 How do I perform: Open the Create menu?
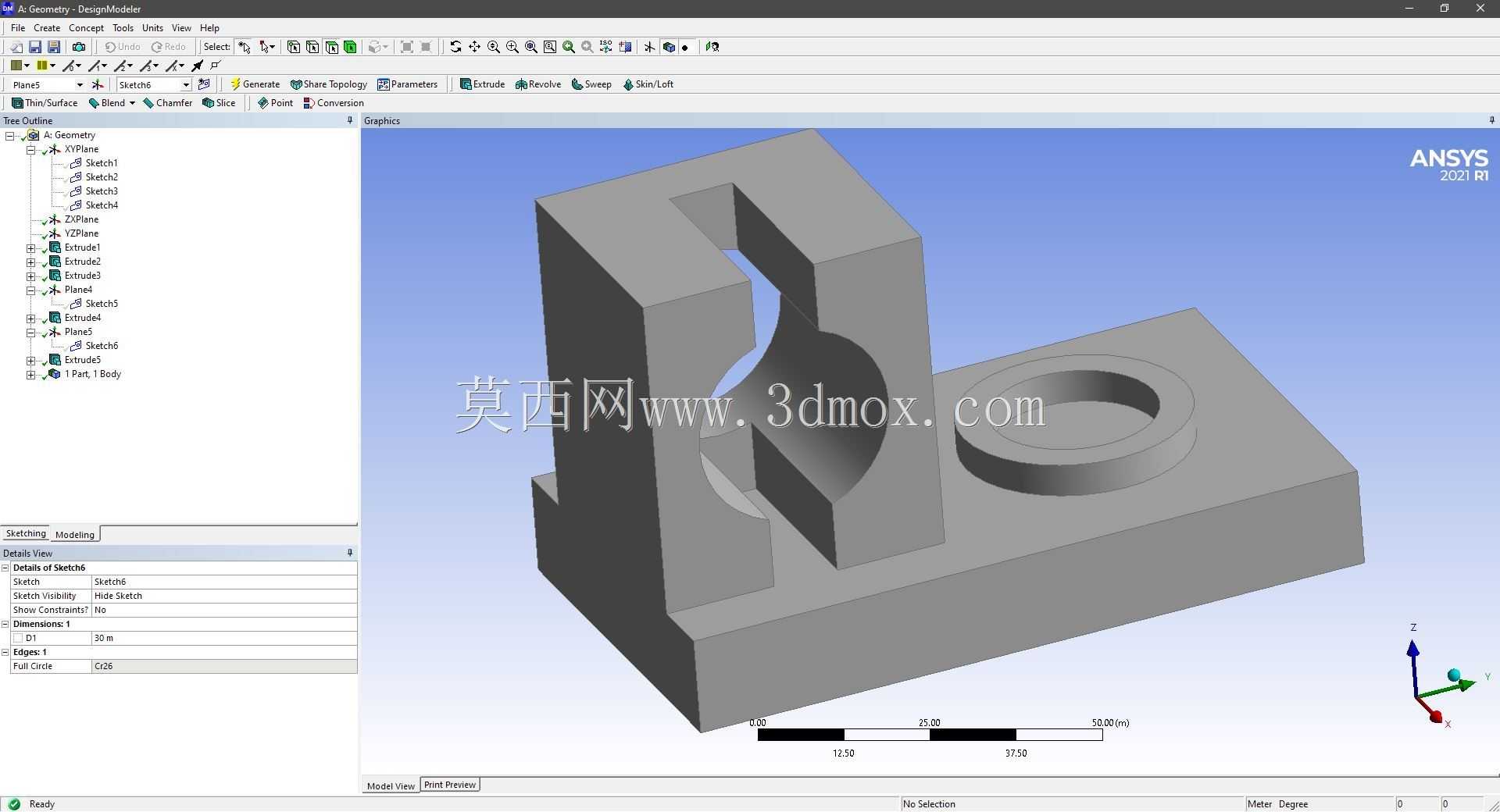47,28
